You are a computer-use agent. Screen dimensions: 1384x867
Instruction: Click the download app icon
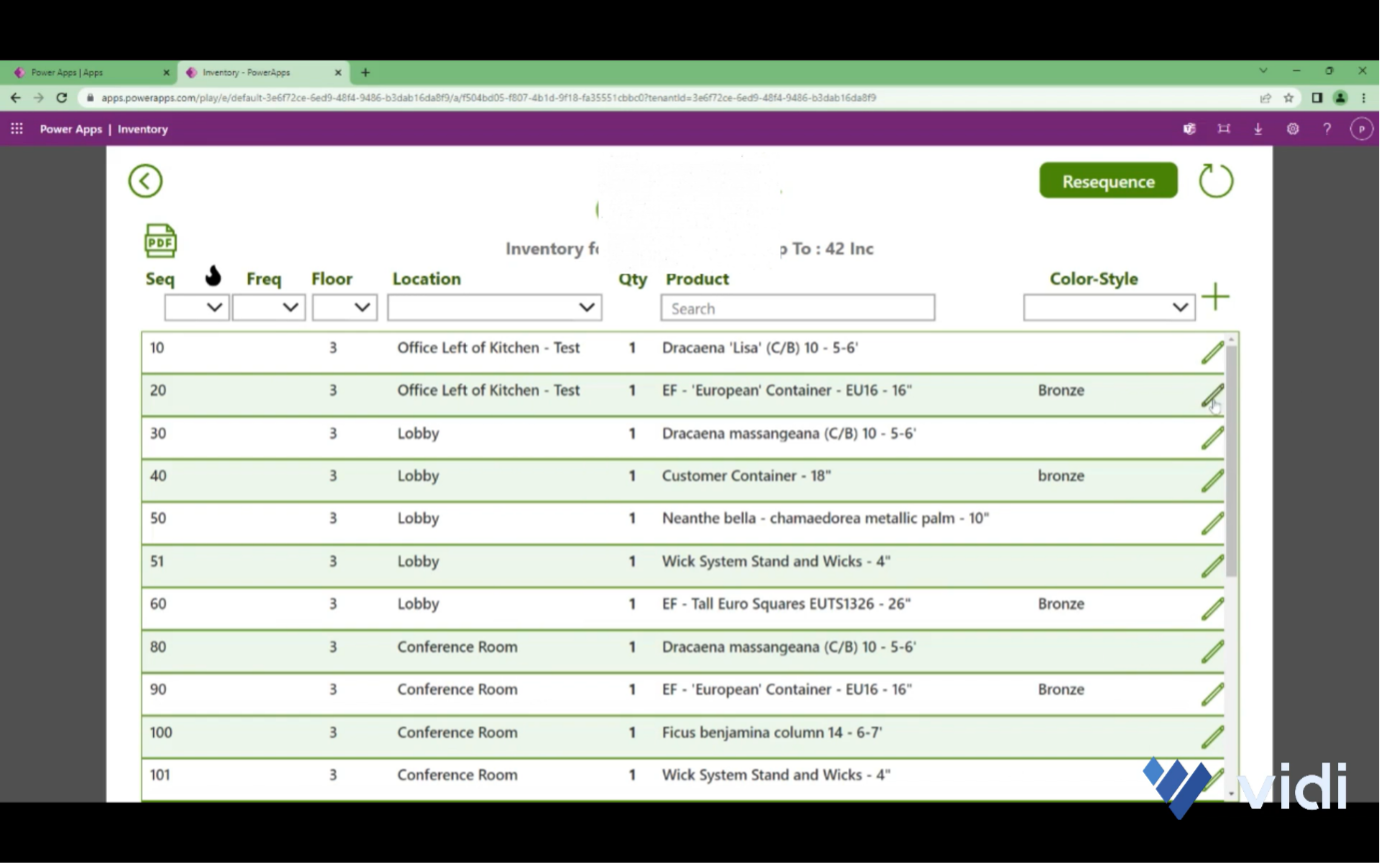pos(1257,128)
